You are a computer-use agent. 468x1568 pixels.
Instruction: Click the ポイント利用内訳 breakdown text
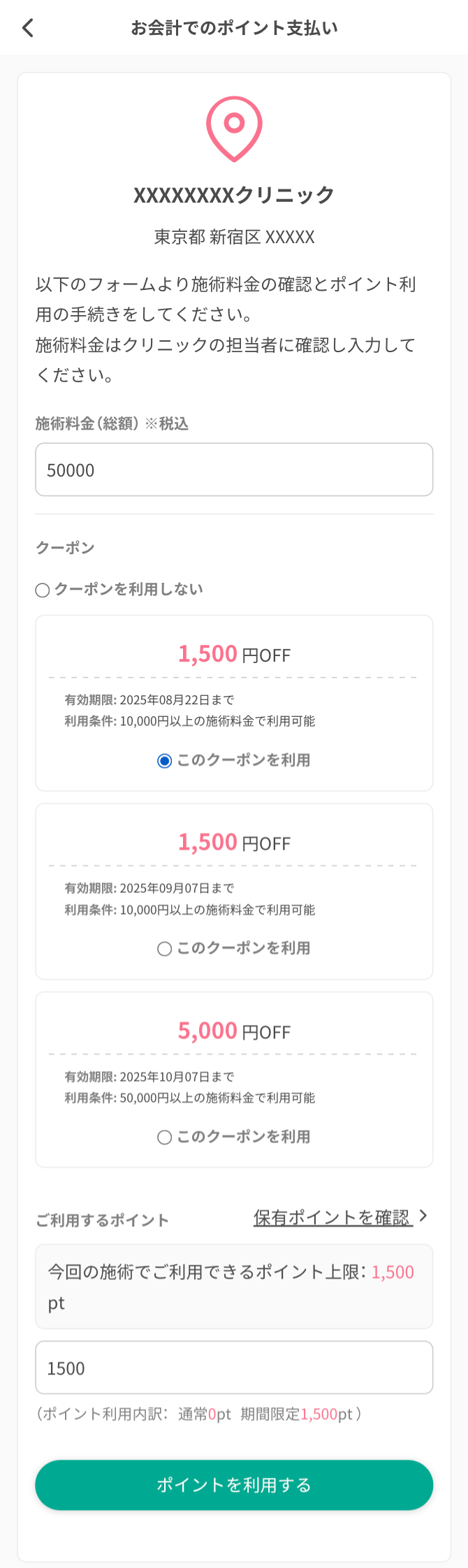199,1414
